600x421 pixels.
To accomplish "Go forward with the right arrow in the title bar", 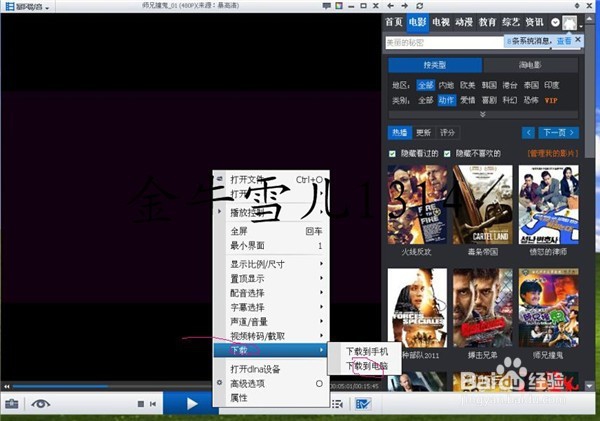I will click(x=404, y=6).
